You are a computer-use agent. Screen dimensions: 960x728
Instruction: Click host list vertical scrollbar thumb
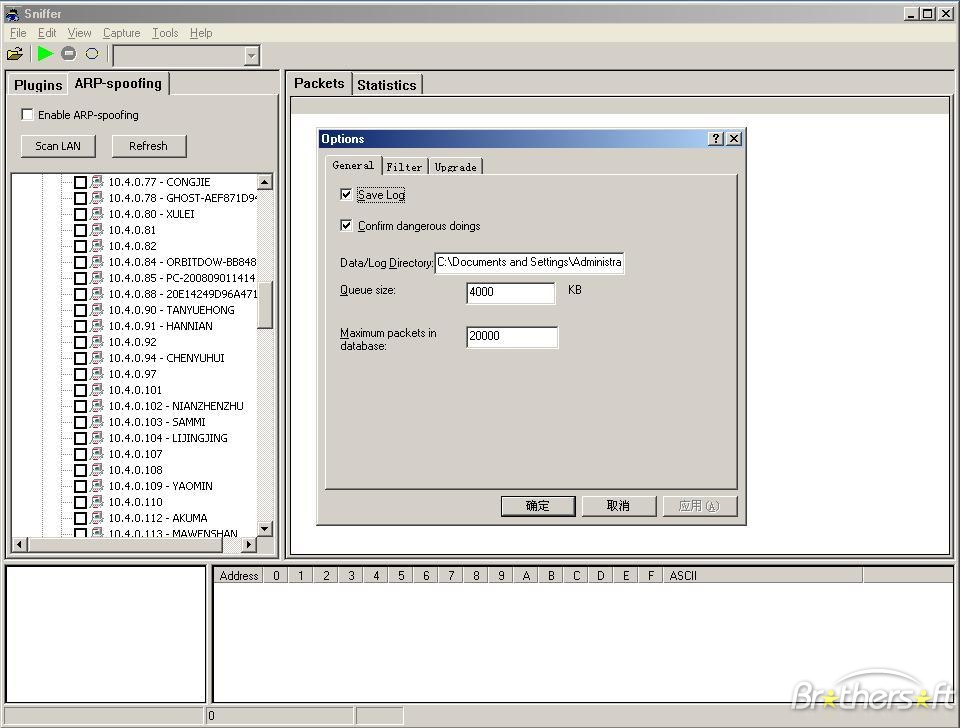[264, 306]
